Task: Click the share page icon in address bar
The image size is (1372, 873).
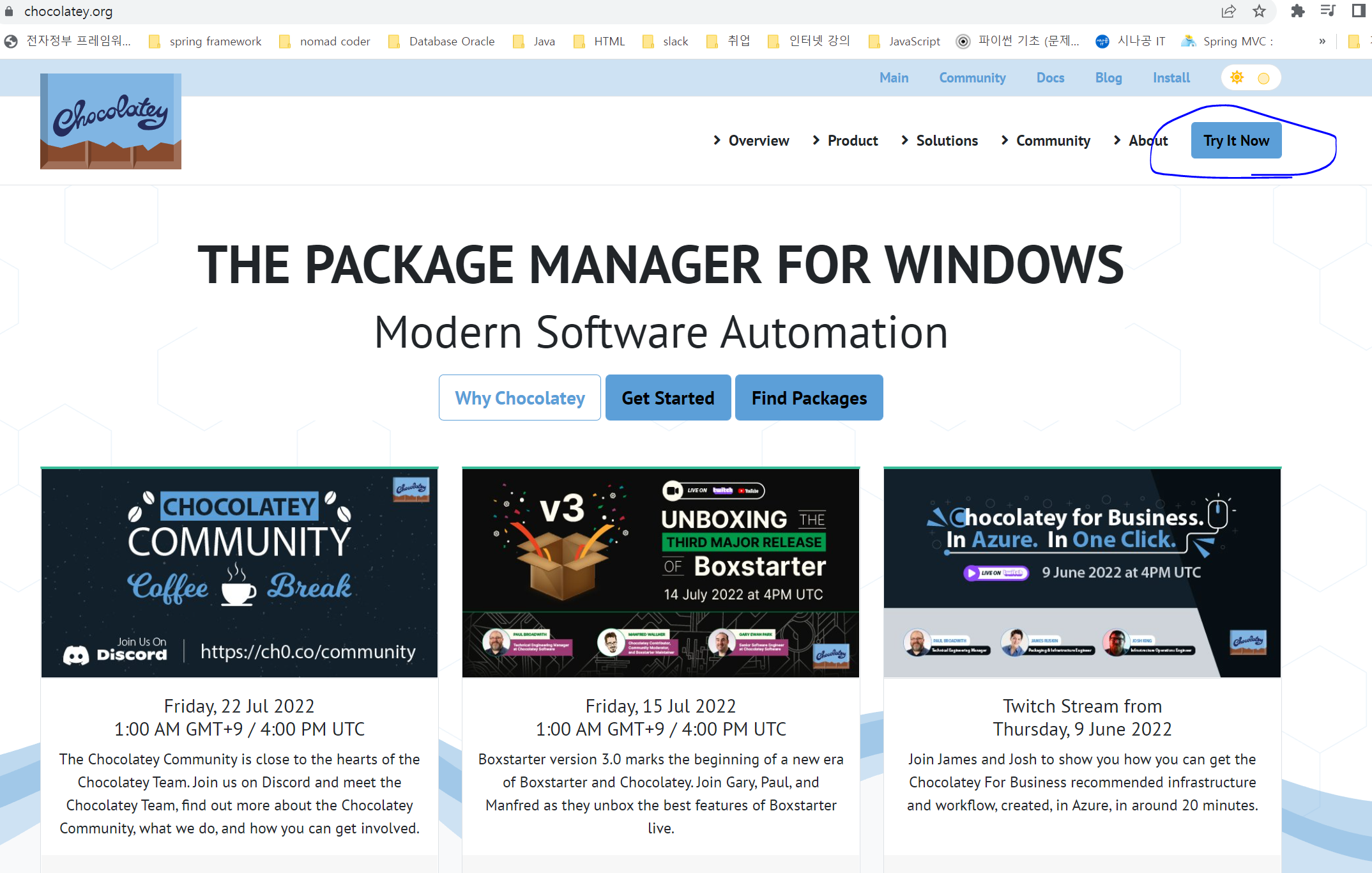Action: point(1228,11)
